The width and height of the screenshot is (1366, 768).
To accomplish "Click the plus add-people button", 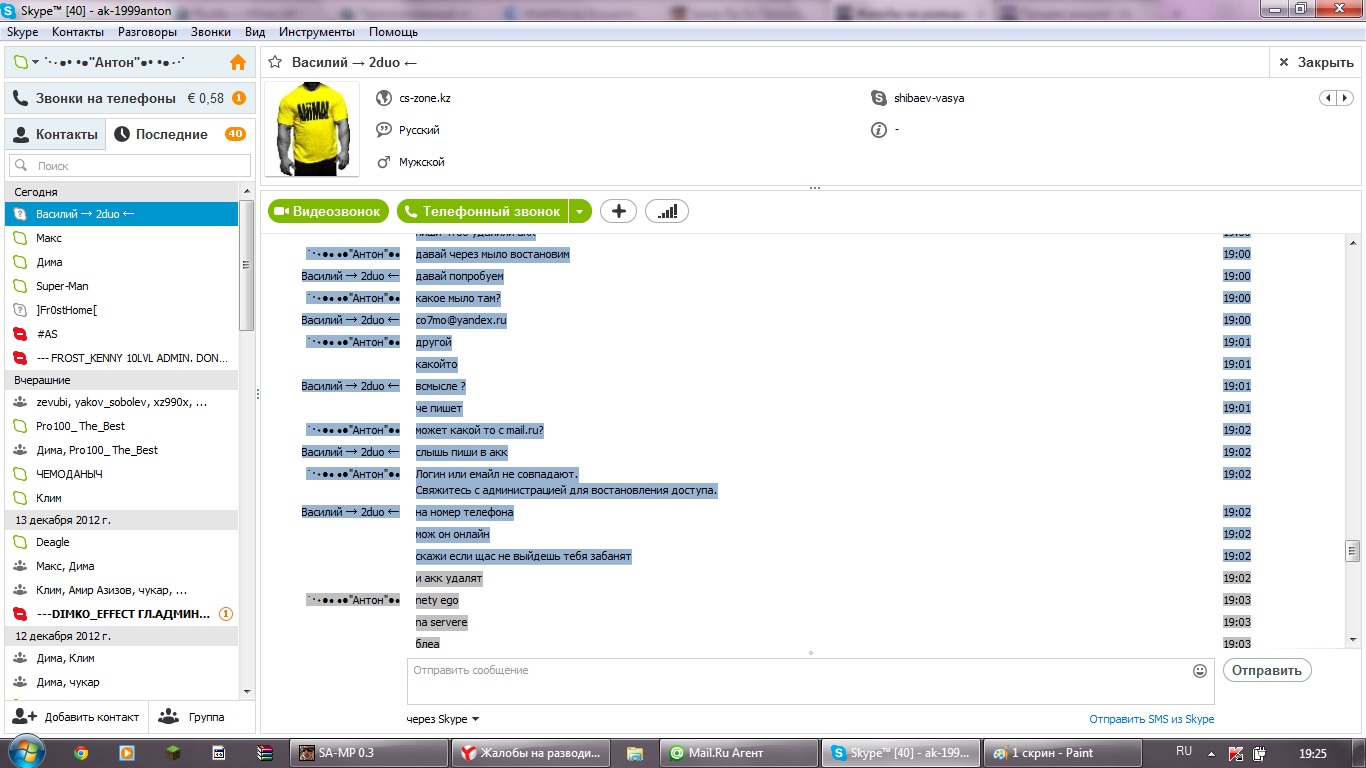I will 618,211.
